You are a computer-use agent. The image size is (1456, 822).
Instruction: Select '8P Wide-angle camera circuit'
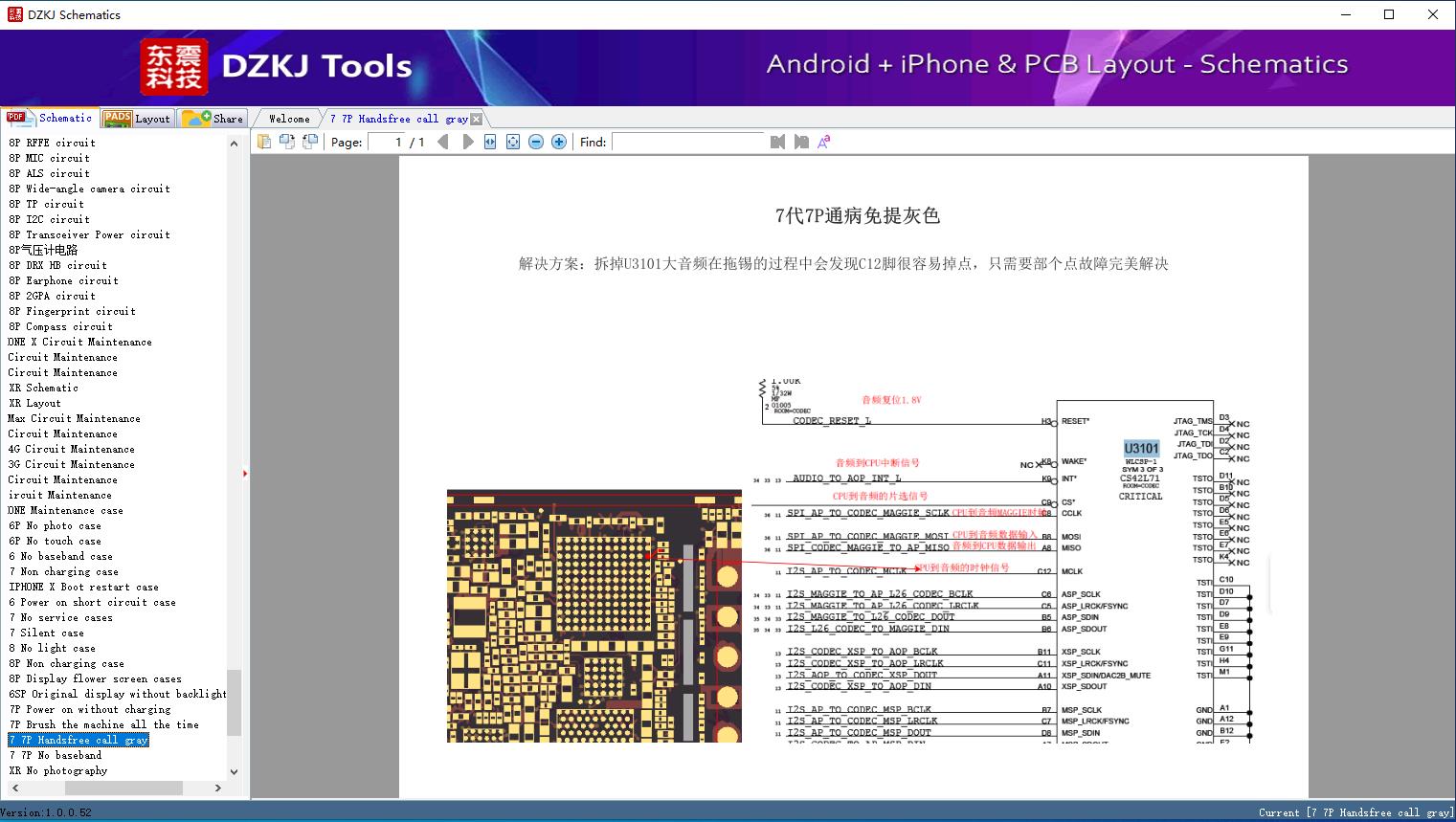pos(89,189)
